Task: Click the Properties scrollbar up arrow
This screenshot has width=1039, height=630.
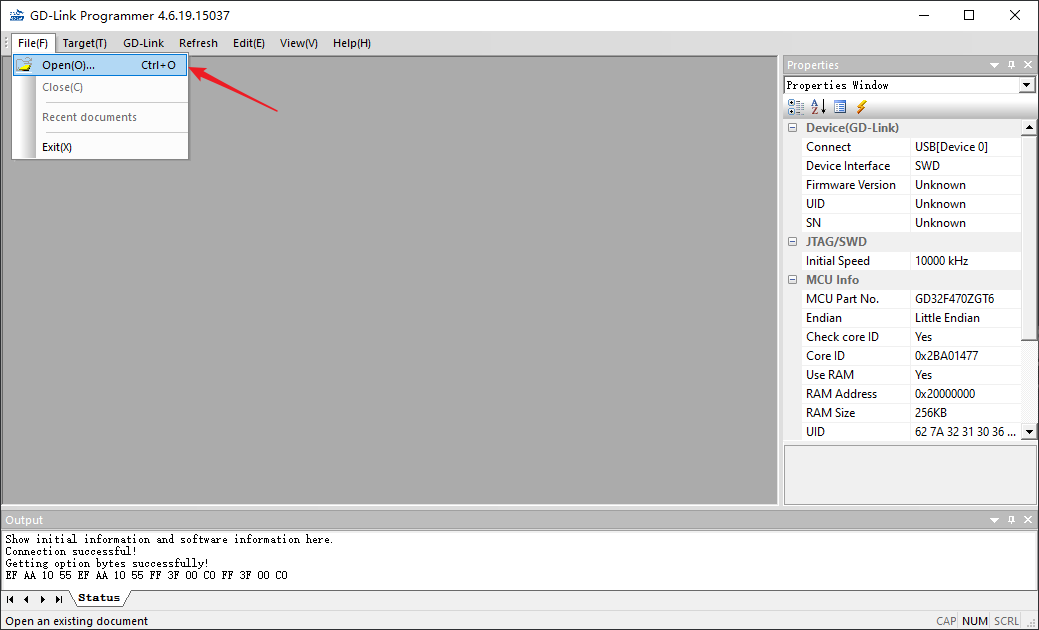Action: (1028, 127)
